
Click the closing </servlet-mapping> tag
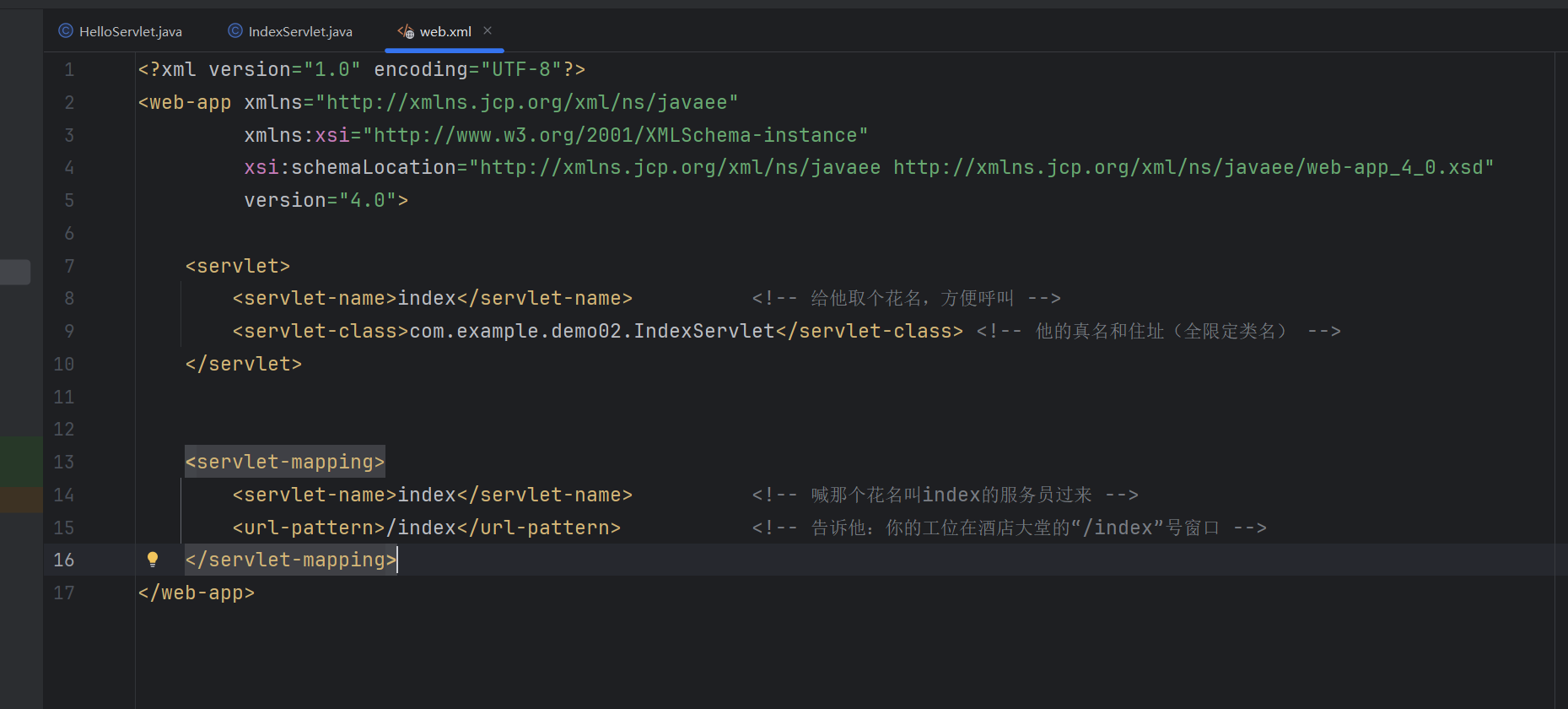click(x=291, y=560)
